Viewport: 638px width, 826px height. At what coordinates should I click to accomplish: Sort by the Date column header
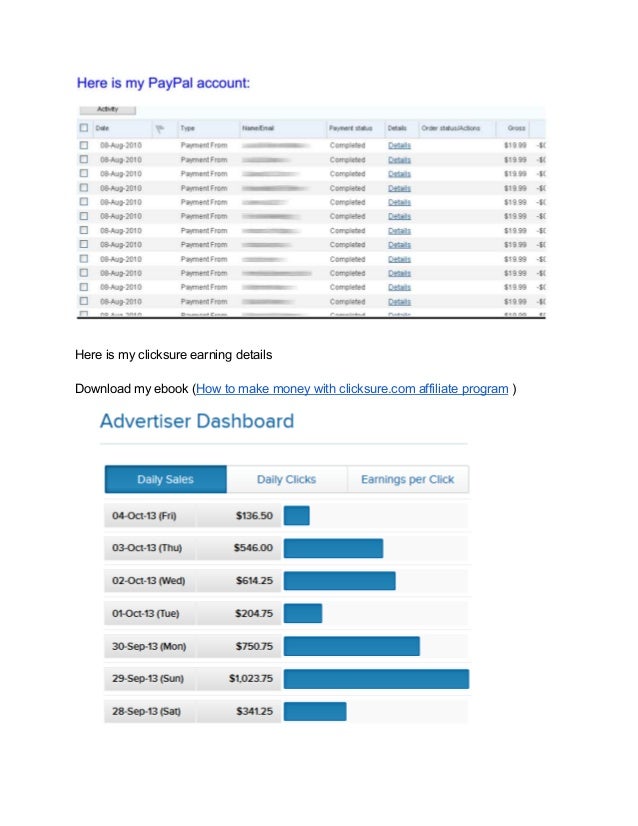(x=102, y=128)
